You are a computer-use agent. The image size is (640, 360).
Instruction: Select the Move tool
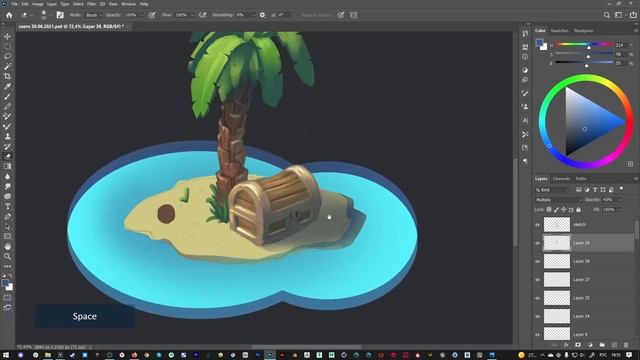pyautogui.click(x=7, y=37)
